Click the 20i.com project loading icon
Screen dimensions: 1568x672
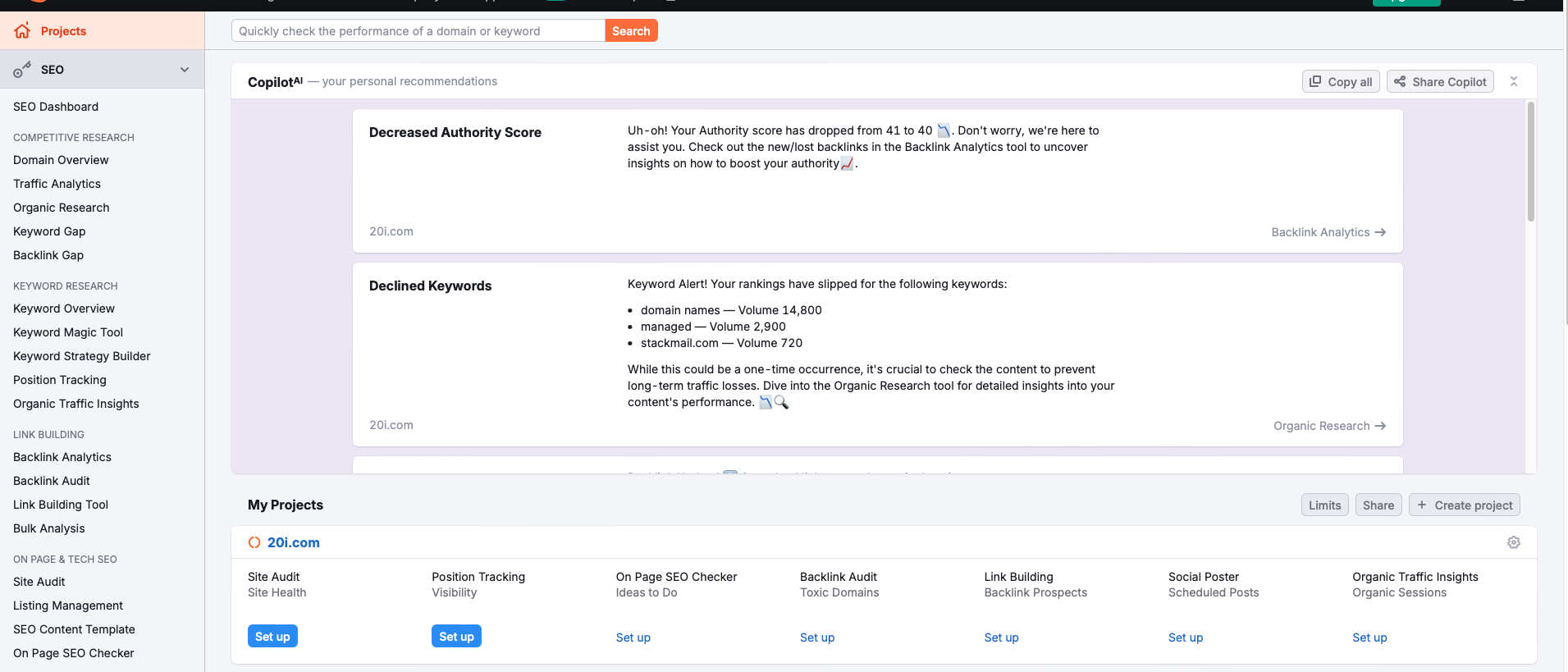[x=254, y=542]
